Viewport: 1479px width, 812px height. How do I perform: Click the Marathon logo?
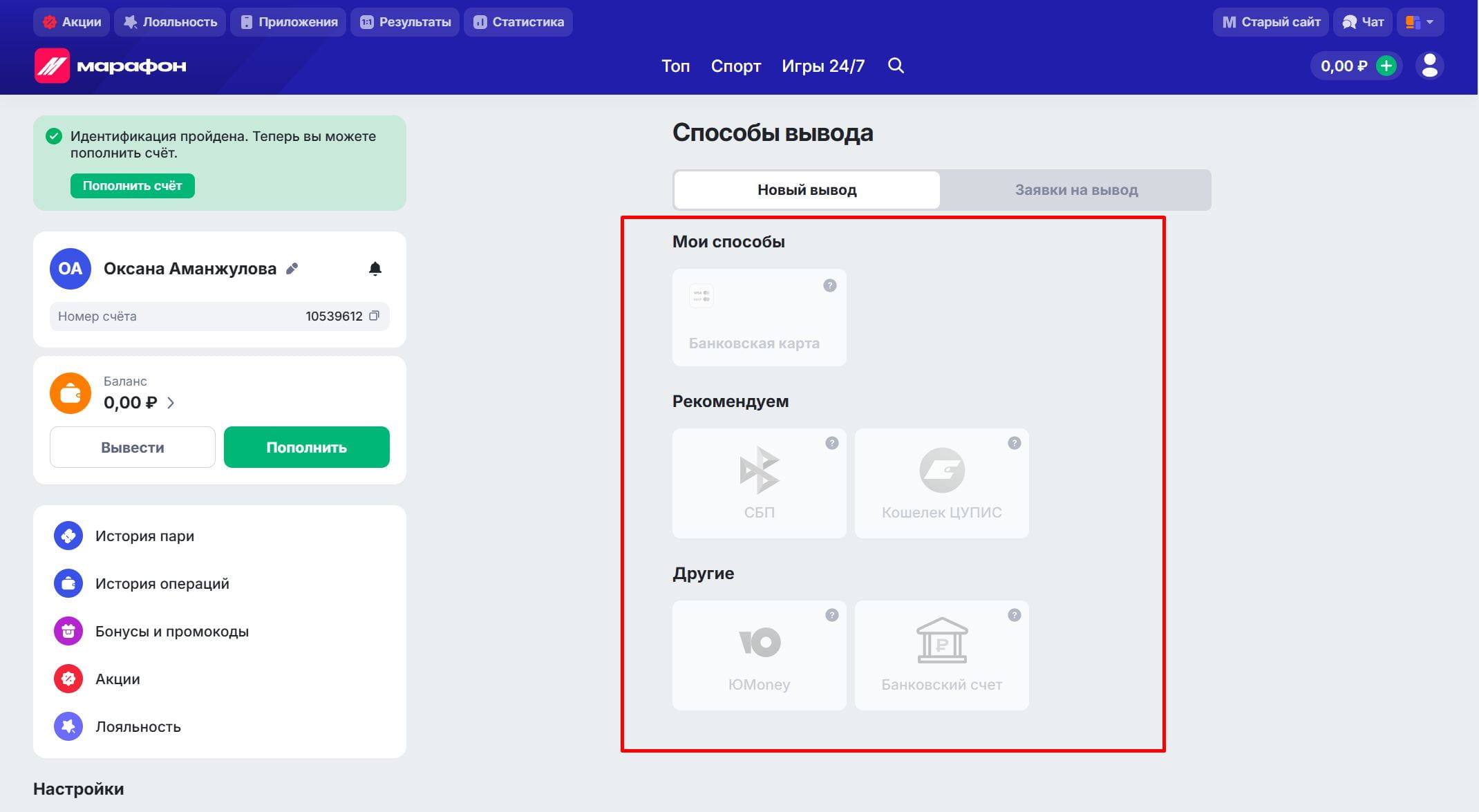[111, 66]
